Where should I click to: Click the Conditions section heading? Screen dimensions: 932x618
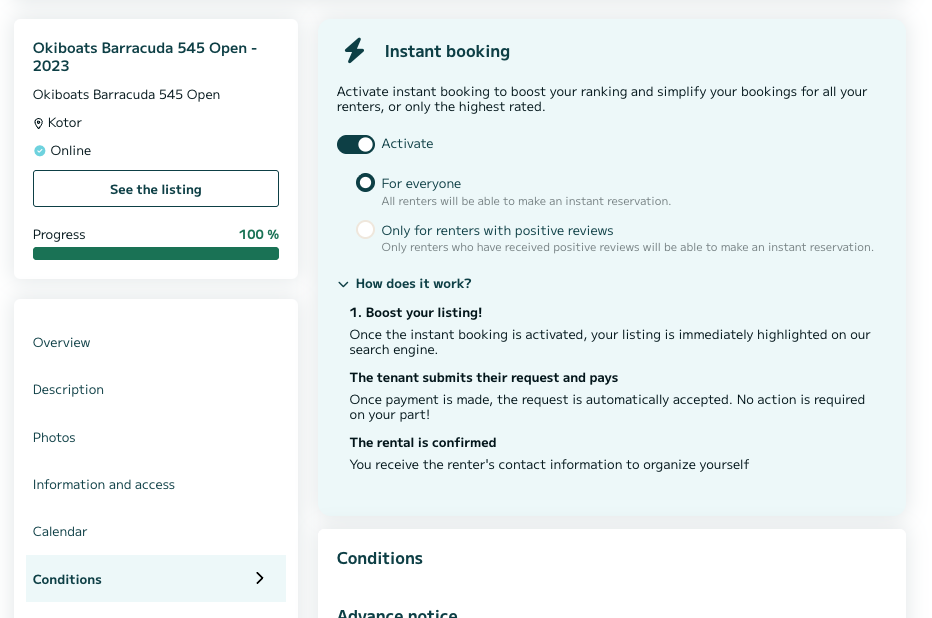[380, 559]
